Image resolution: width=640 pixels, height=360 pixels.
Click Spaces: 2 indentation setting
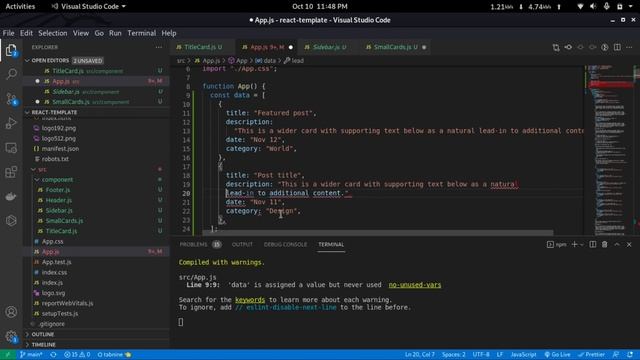pyautogui.click(x=453, y=355)
